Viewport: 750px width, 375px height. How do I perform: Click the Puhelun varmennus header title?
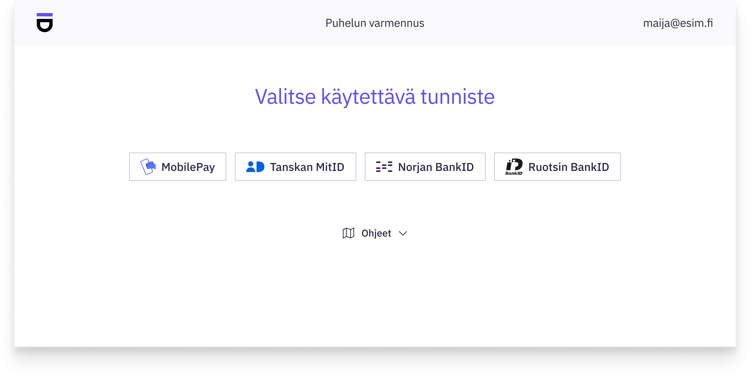coord(375,23)
